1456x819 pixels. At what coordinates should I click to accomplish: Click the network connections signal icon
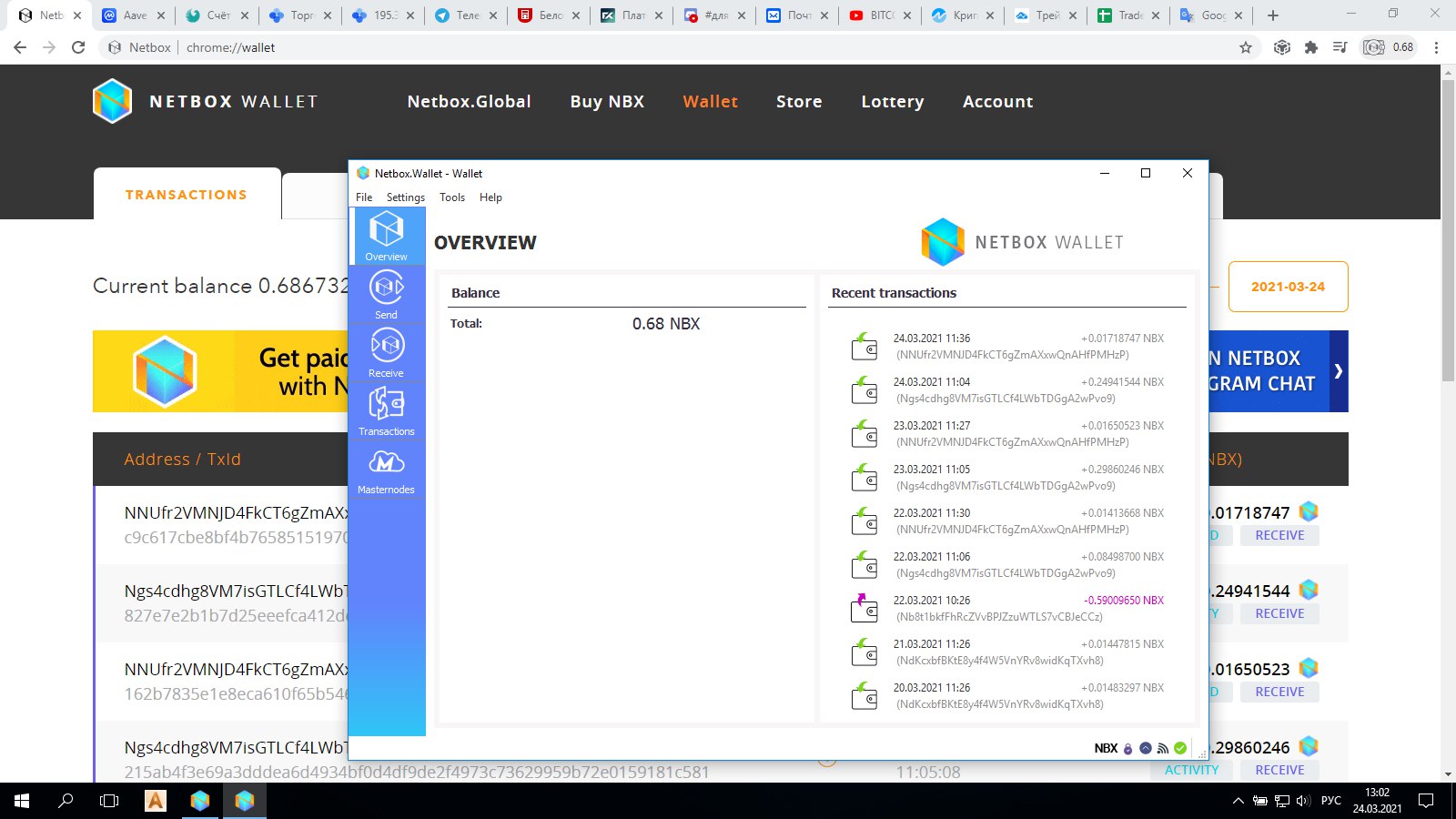1163,748
